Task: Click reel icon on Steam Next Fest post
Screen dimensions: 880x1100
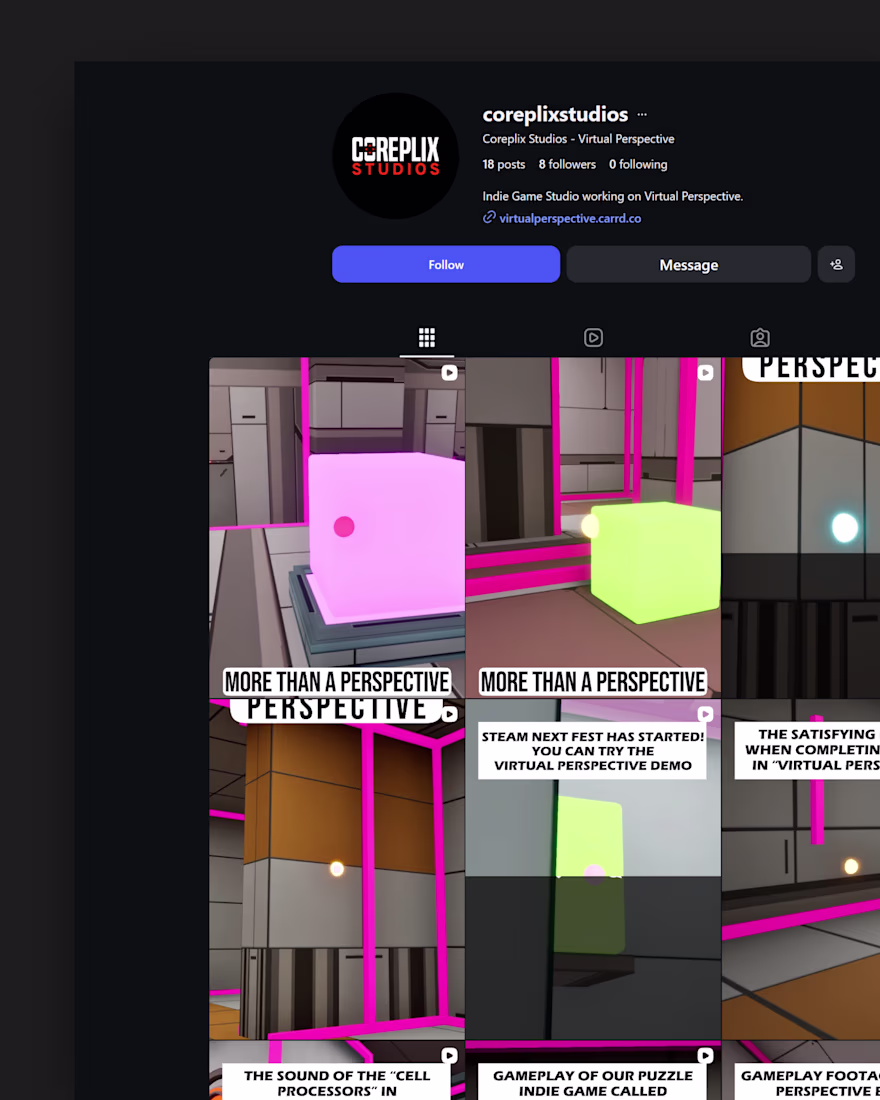Action: tap(705, 714)
